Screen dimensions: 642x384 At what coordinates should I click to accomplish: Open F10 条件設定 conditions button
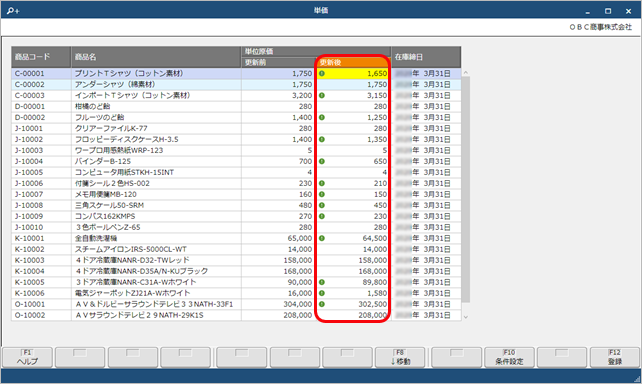(x=509, y=357)
